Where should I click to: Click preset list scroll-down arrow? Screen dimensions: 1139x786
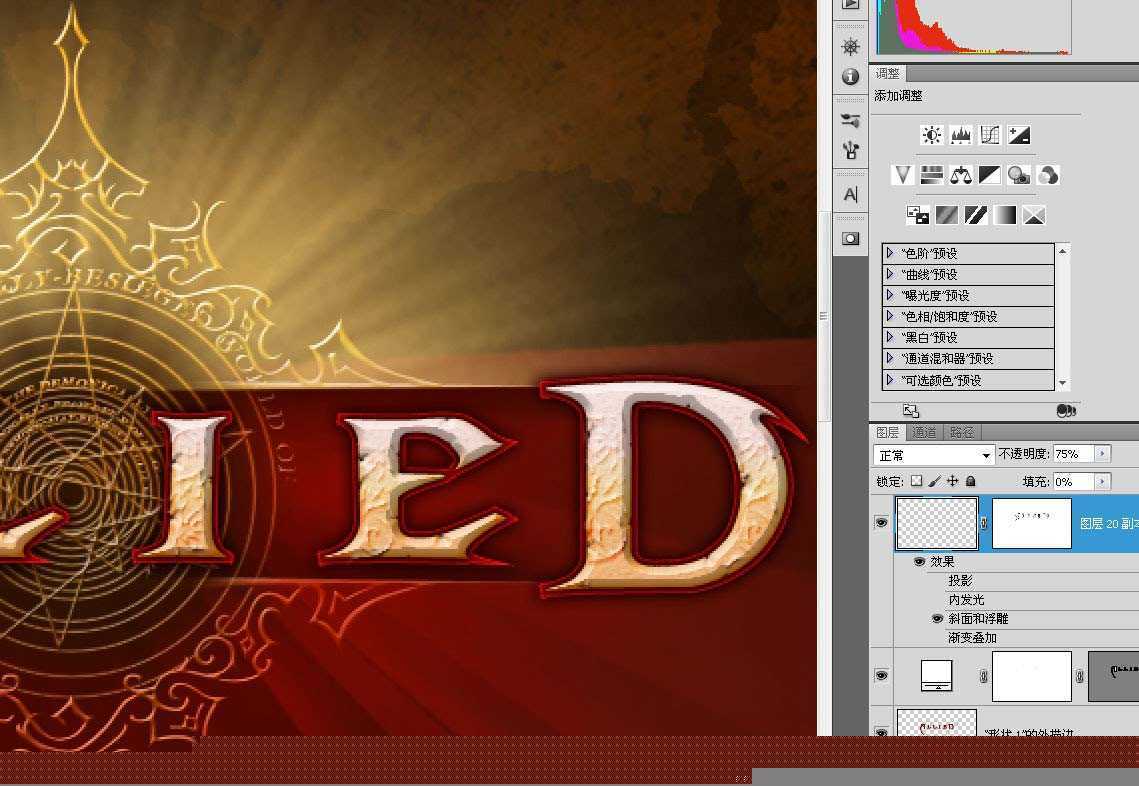(x=1063, y=383)
